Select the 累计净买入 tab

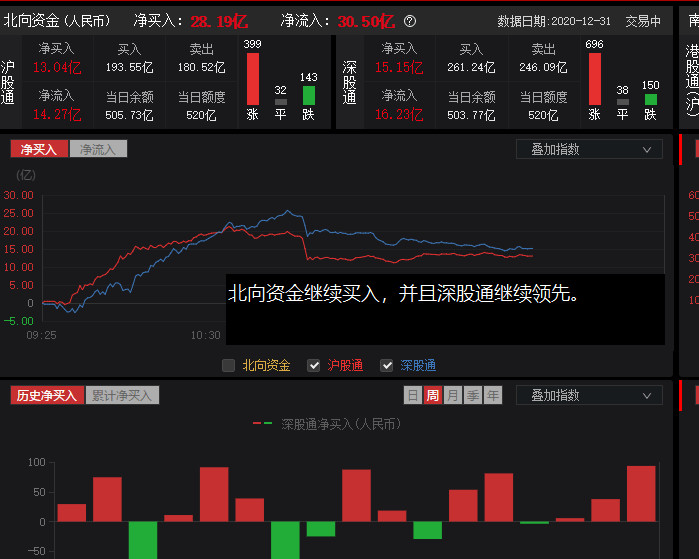tap(122, 395)
